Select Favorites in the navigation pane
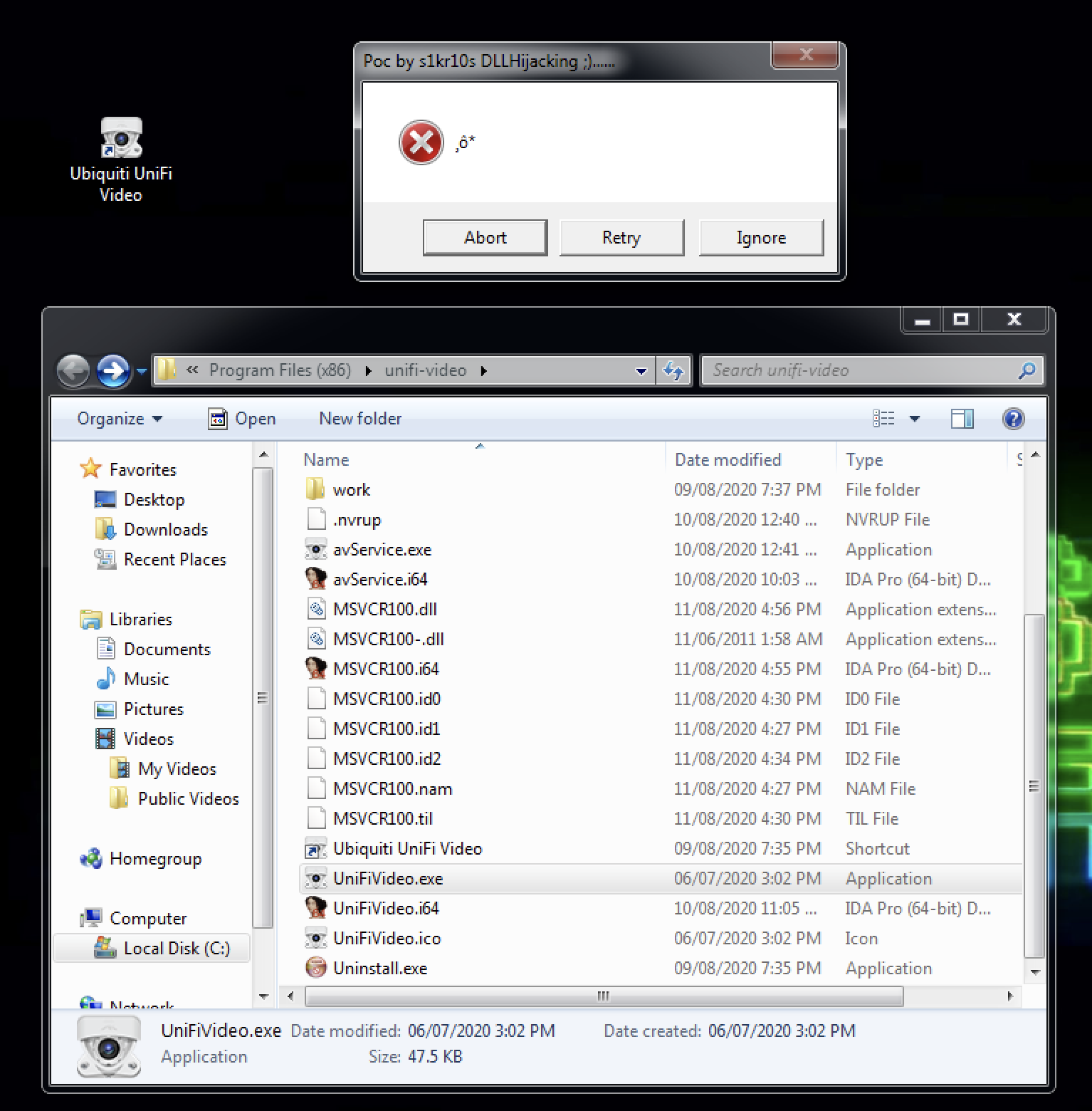The image size is (1092, 1111). tap(129, 469)
